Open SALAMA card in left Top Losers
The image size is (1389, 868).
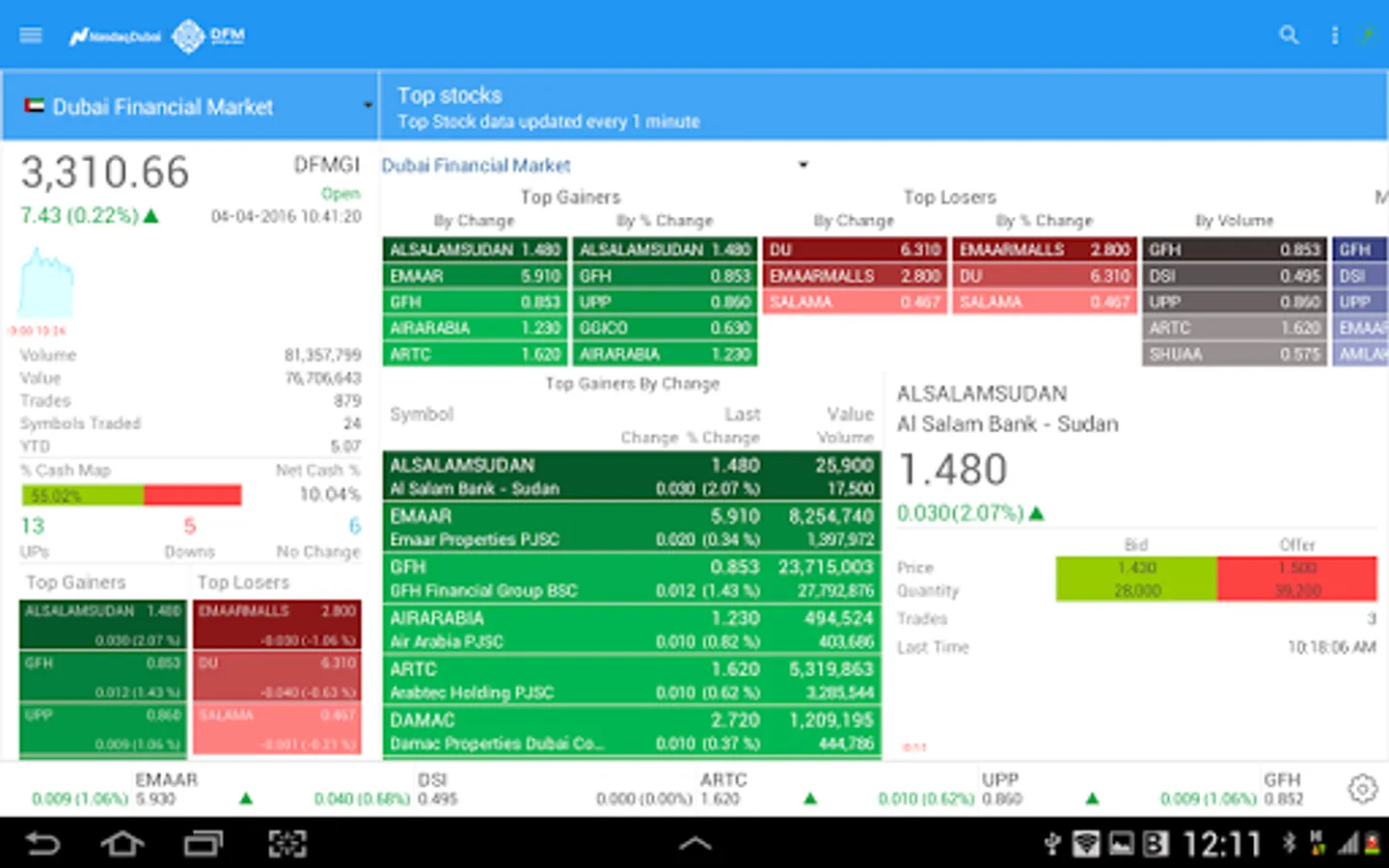click(278, 729)
